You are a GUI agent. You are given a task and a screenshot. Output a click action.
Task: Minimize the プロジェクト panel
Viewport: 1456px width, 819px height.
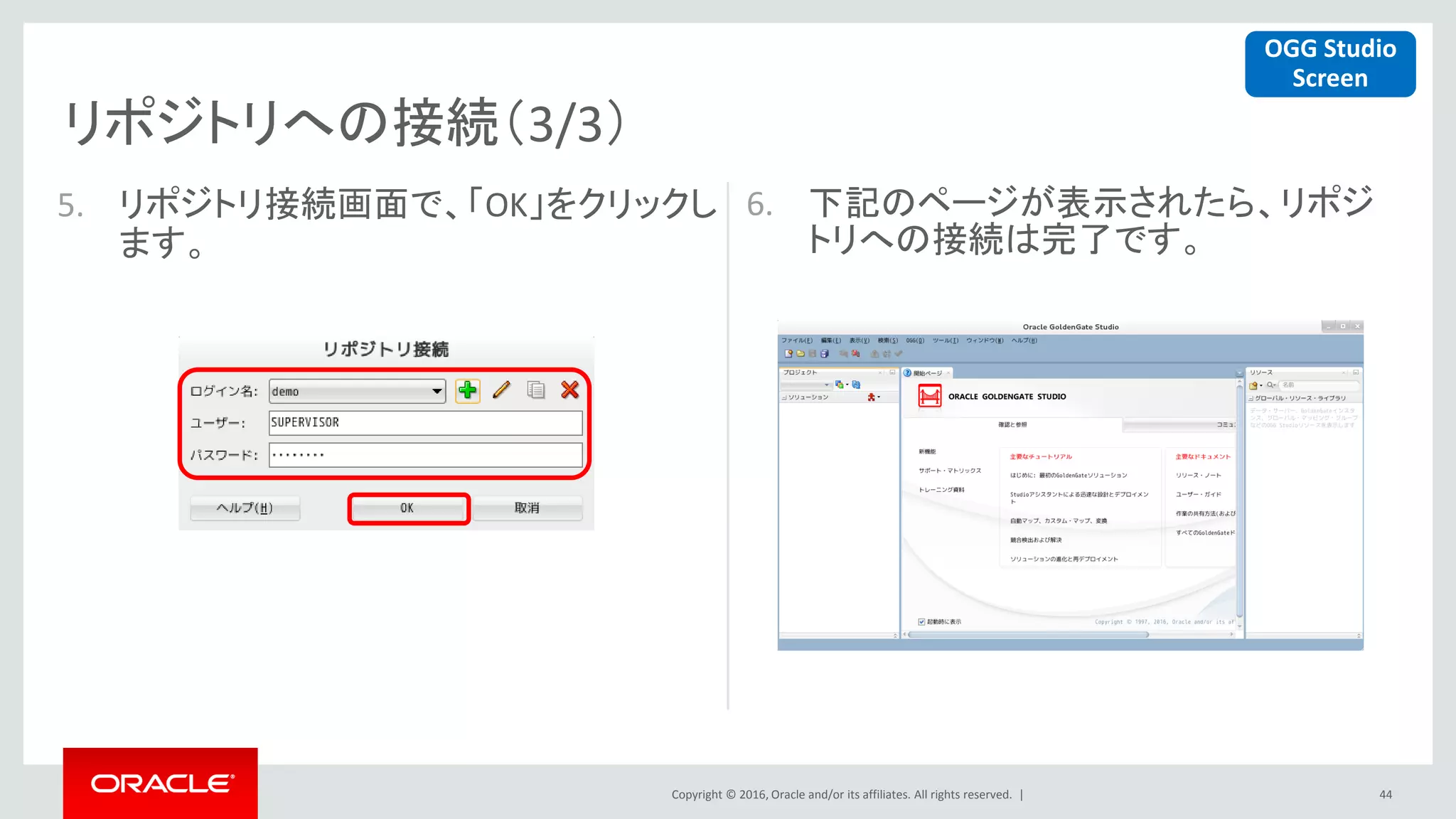(892, 373)
